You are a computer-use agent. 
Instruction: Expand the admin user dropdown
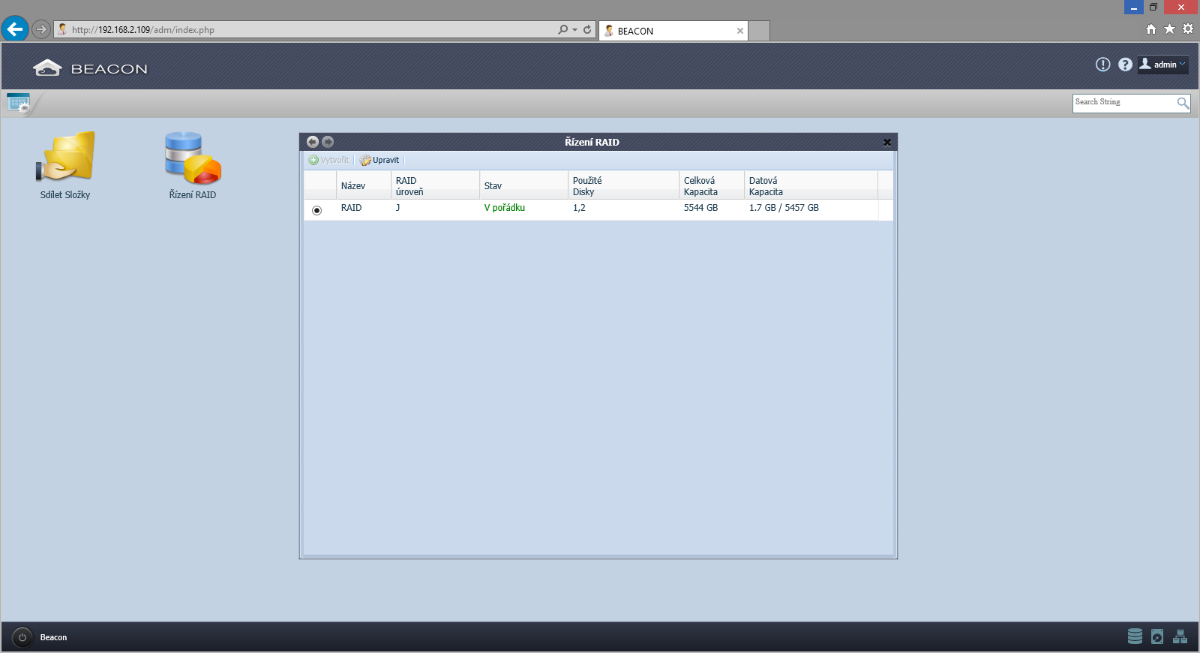point(1163,65)
